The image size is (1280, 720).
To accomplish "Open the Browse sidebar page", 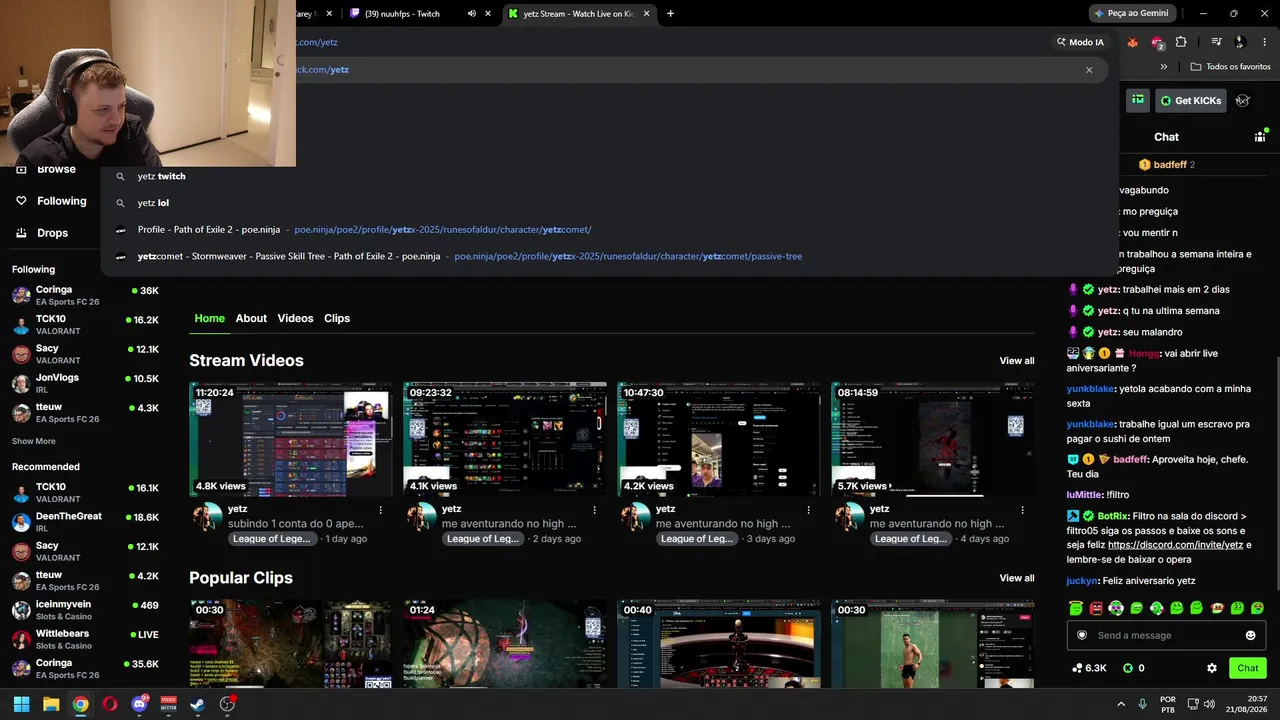I will tap(46, 170).
